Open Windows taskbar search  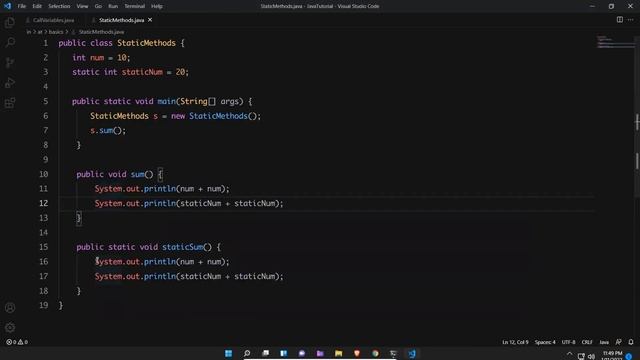(247, 353)
